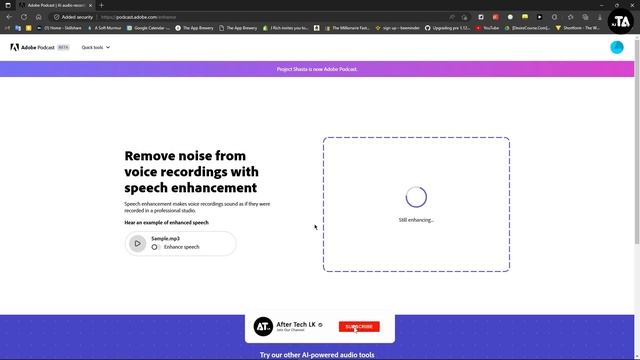Open the YouTube bookmark

point(487,28)
